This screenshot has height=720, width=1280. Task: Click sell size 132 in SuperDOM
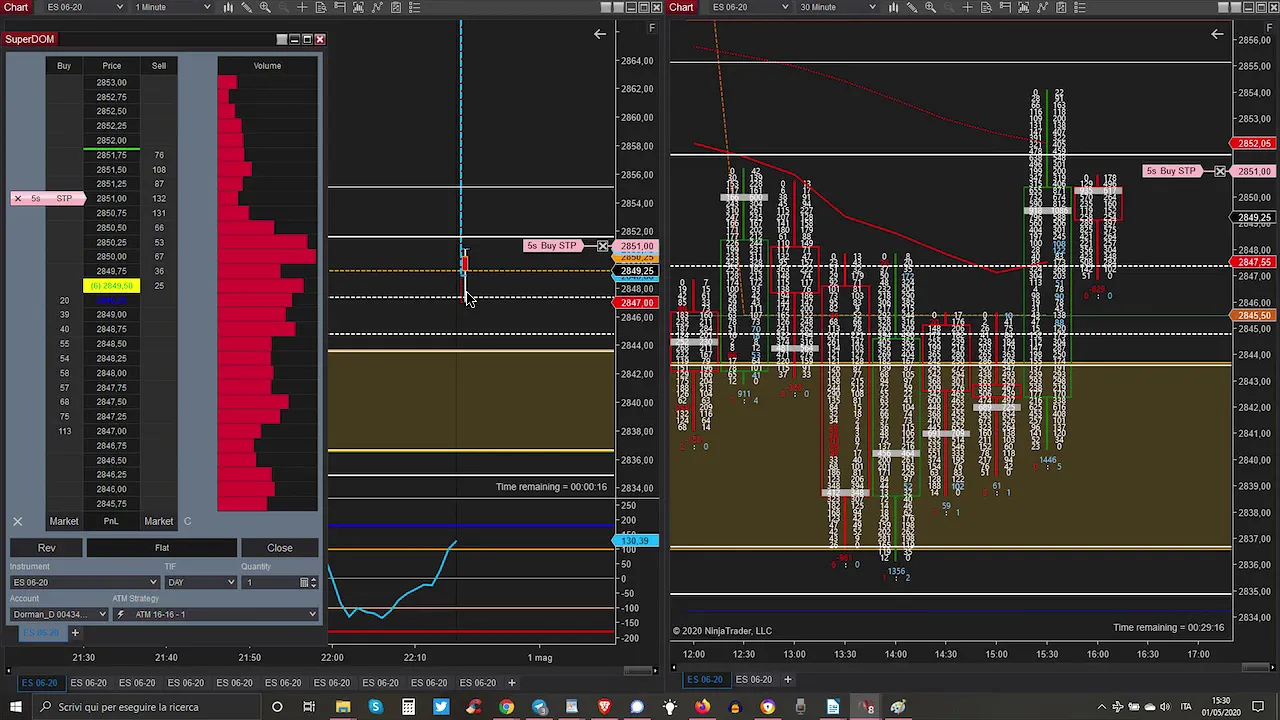(x=159, y=198)
